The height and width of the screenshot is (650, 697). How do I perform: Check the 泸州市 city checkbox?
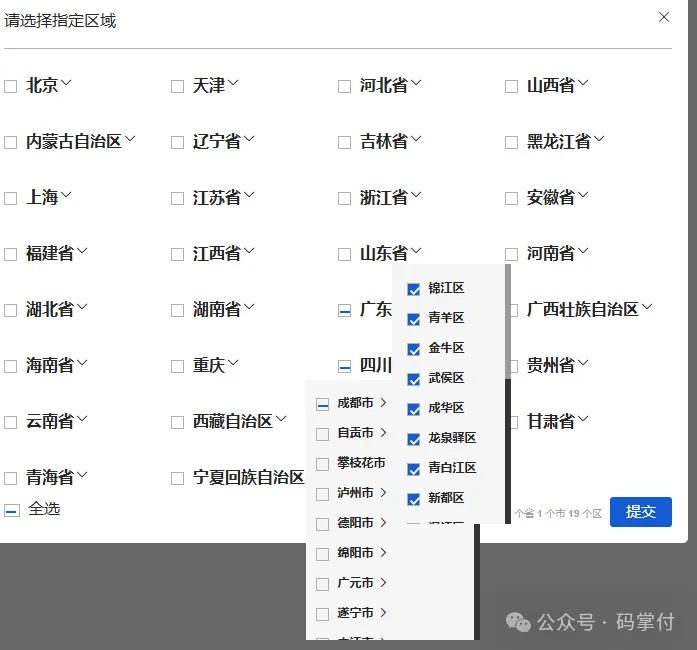click(322, 494)
